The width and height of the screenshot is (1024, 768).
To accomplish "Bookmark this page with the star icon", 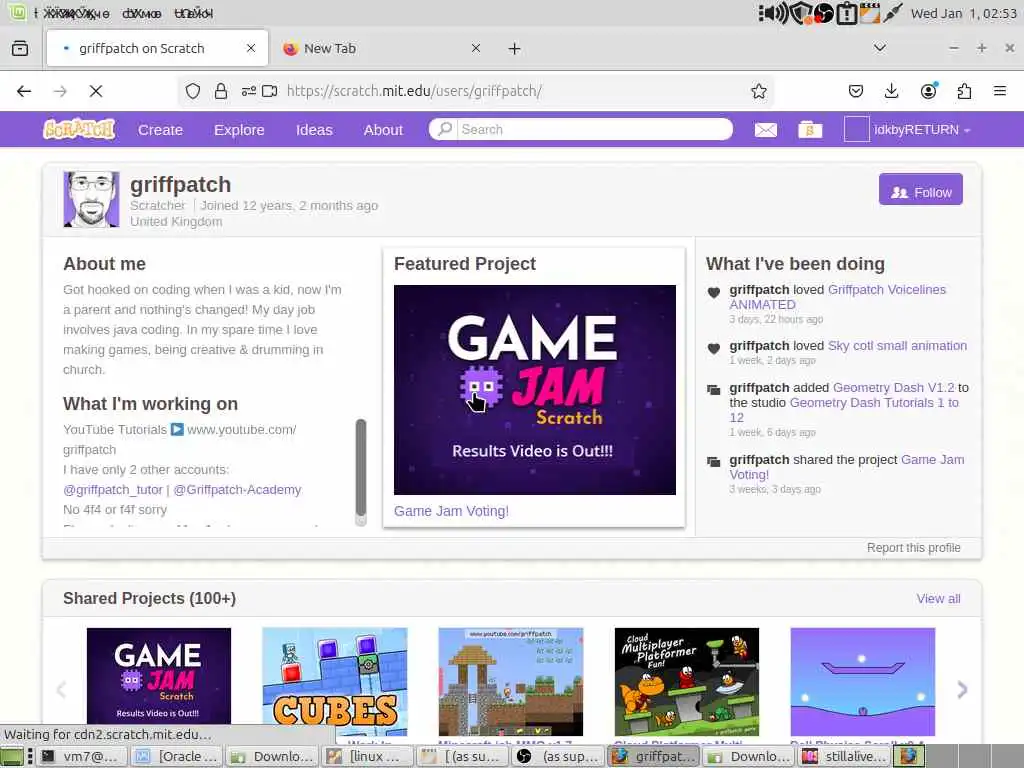I will pyautogui.click(x=758, y=91).
